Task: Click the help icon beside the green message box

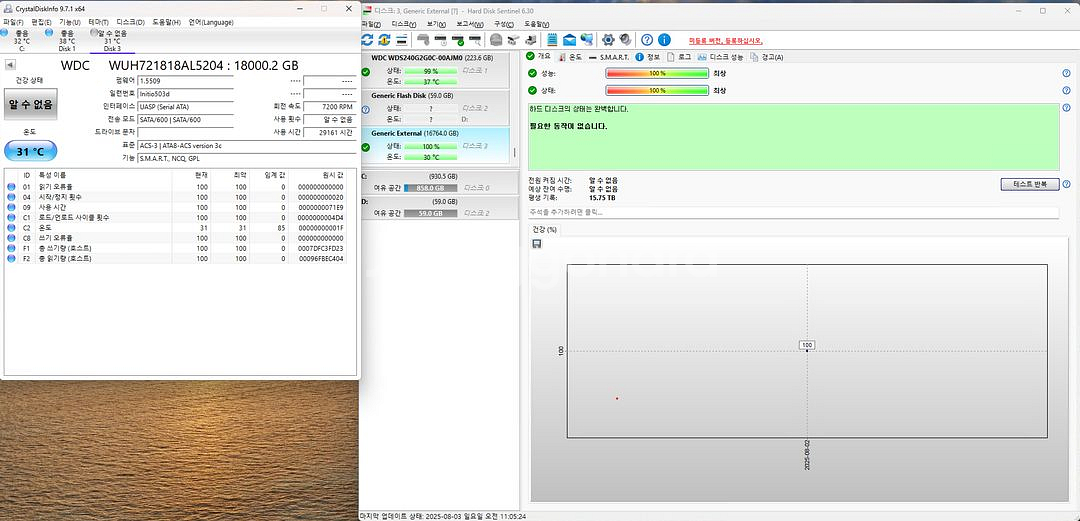Action: click(x=1066, y=108)
